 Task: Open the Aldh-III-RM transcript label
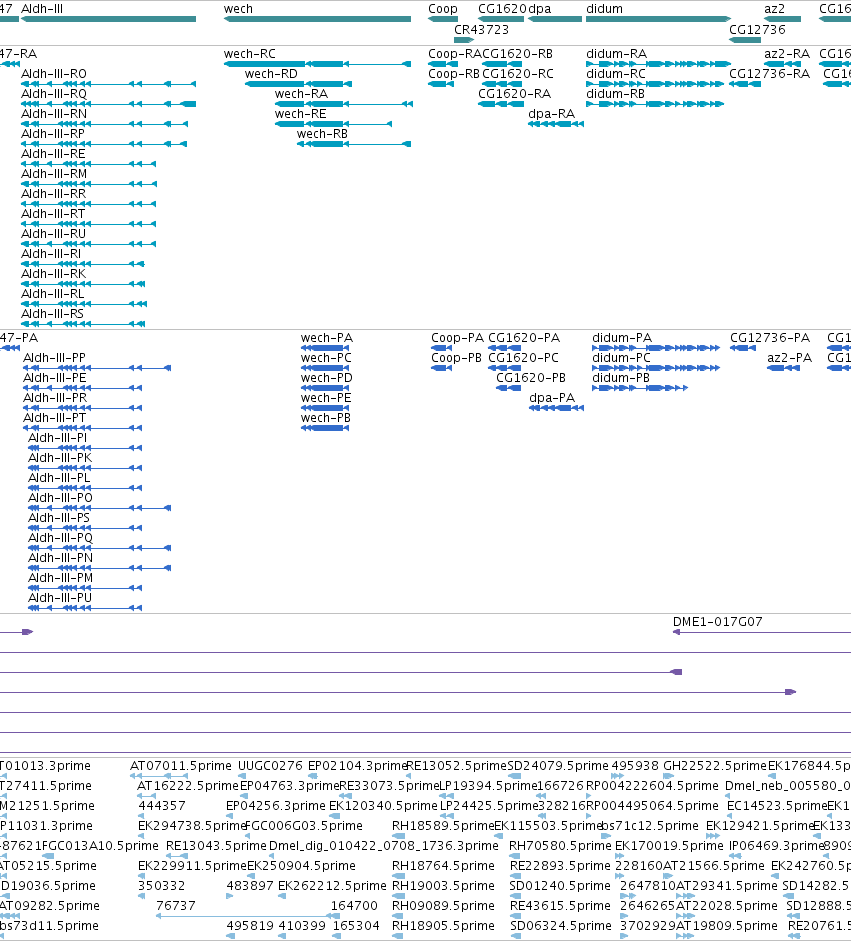(54, 174)
